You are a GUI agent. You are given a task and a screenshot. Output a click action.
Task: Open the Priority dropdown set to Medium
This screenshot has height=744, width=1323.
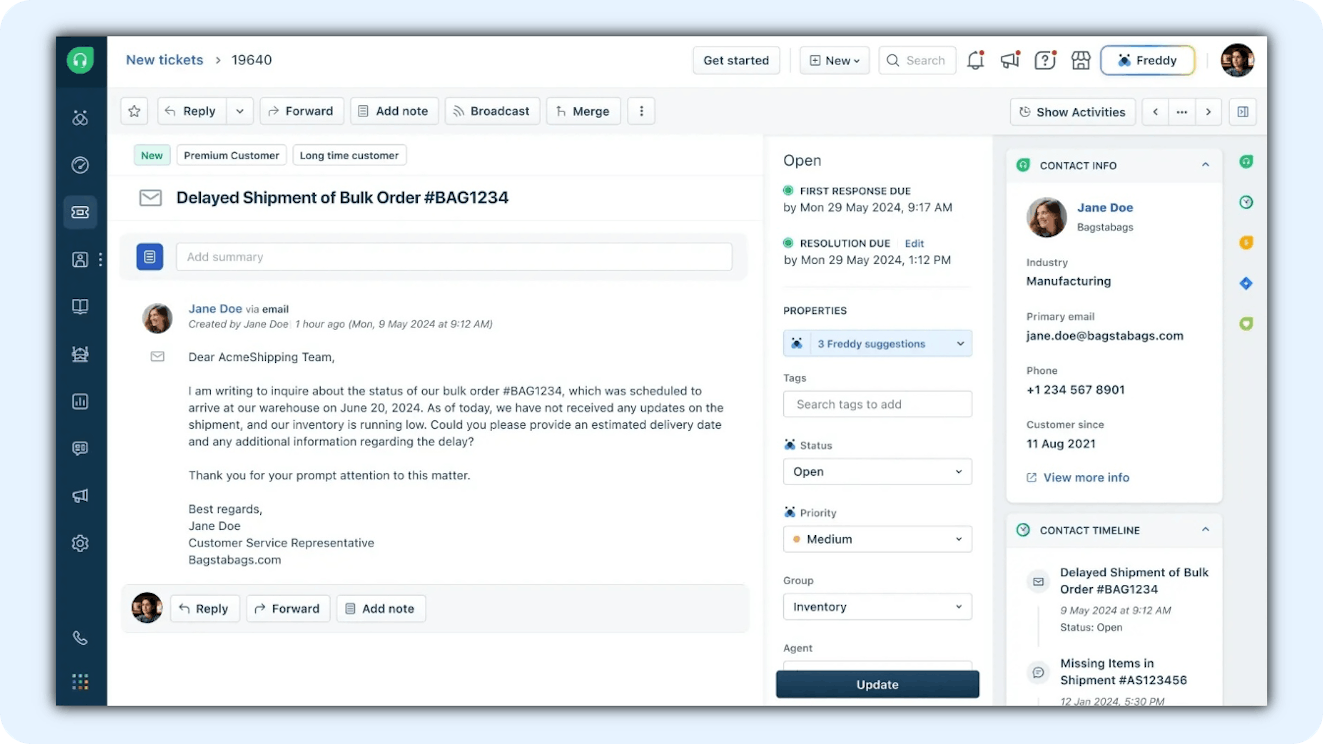click(877, 539)
